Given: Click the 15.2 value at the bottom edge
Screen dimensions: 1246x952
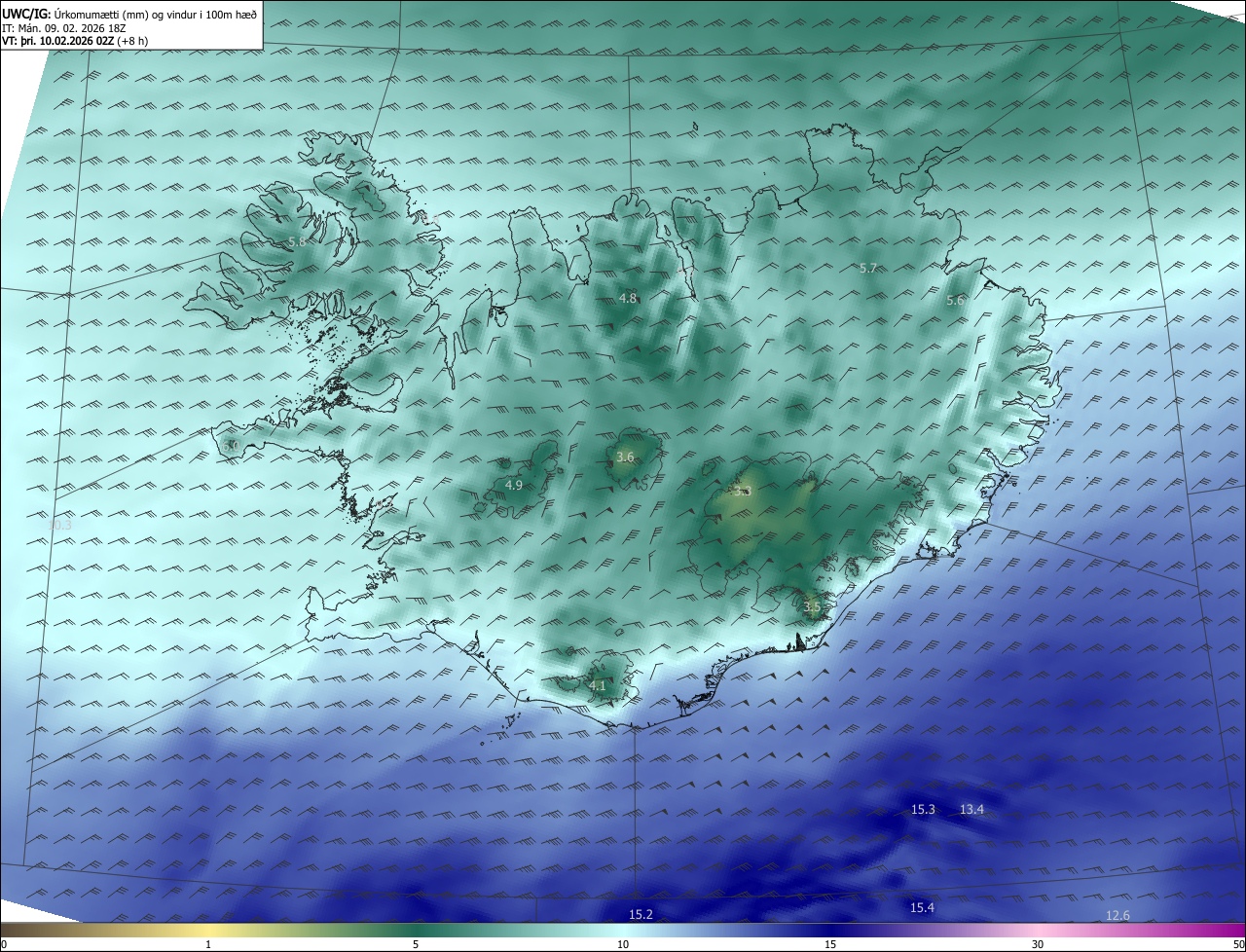Looking at the screenshot, I should pyautogui.click(x=641, y=914).
